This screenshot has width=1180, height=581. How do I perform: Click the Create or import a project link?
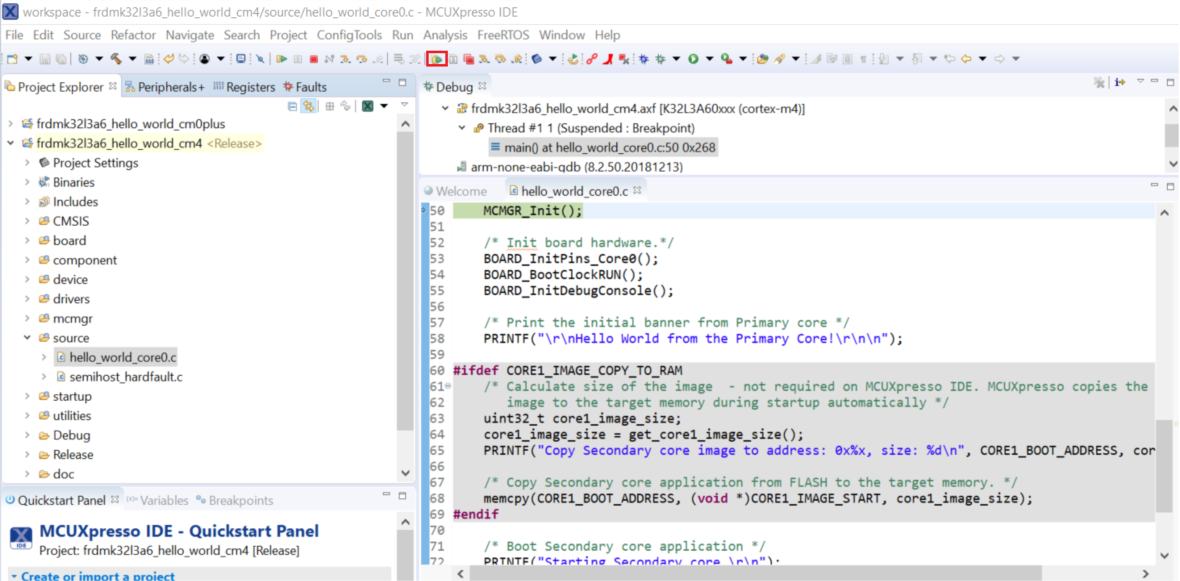(x=98, y=576)
